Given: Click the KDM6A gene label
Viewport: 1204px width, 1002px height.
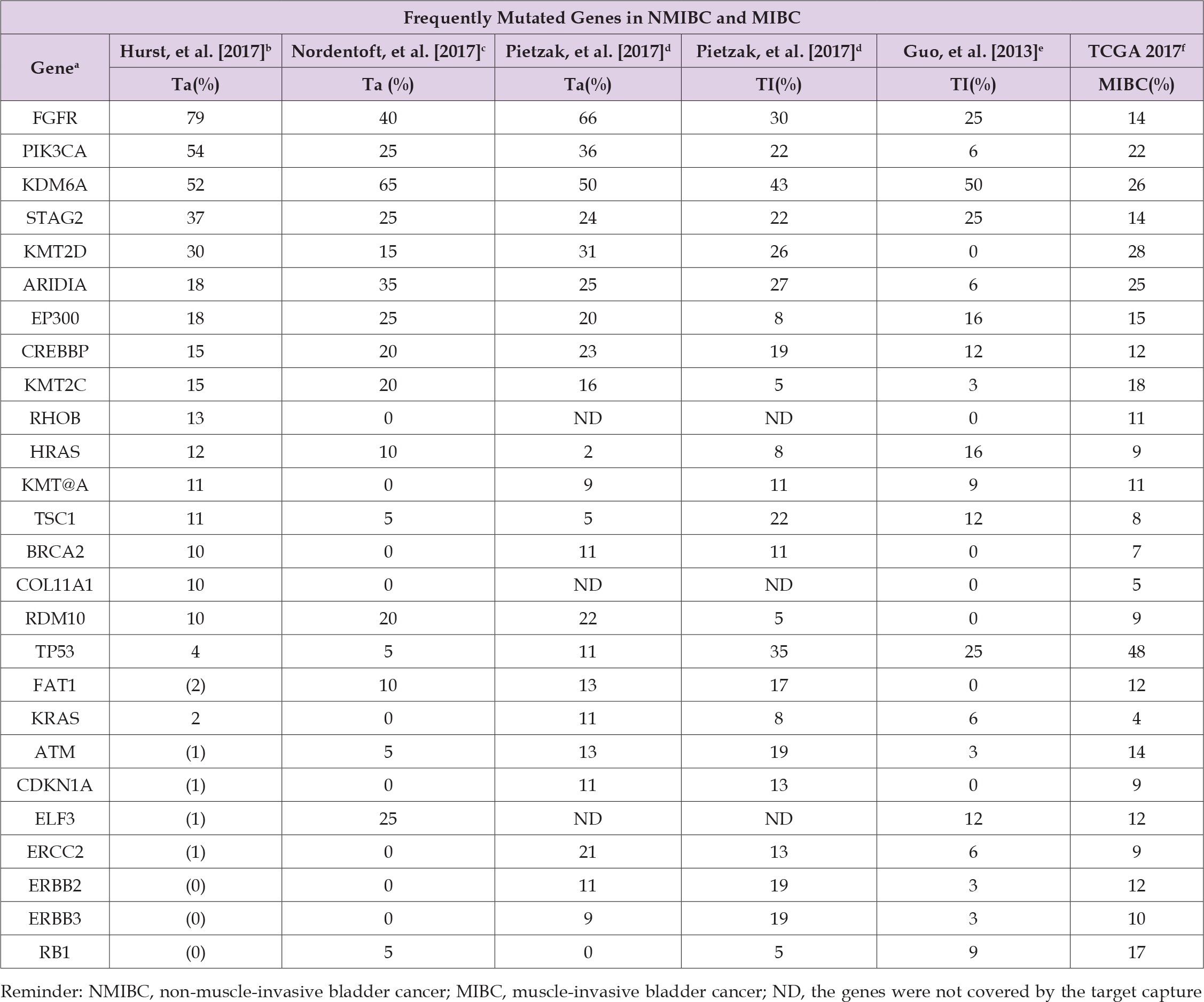Looking at the screenshot, I should click(54, 185).
